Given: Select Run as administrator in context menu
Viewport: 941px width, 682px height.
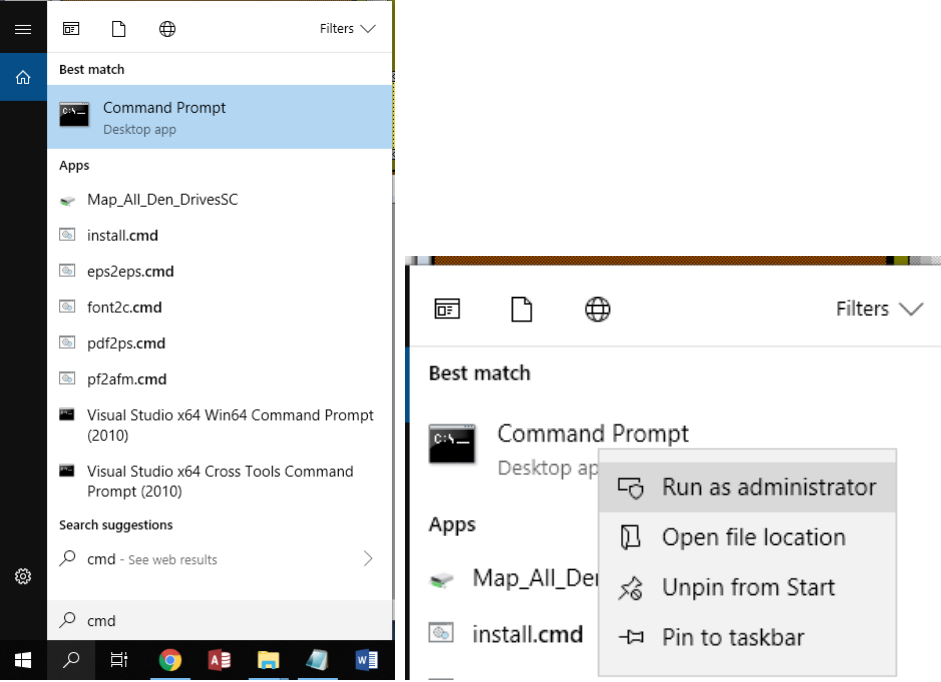Looking at the screenshot, I should (x=768, y=488).
